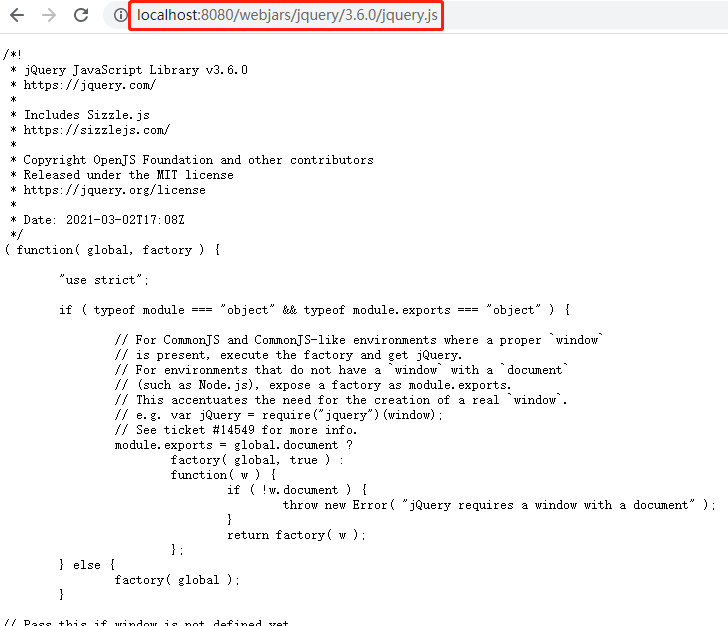
Task: Click the line 'factory( global, true ) :'
Action: 257,460
